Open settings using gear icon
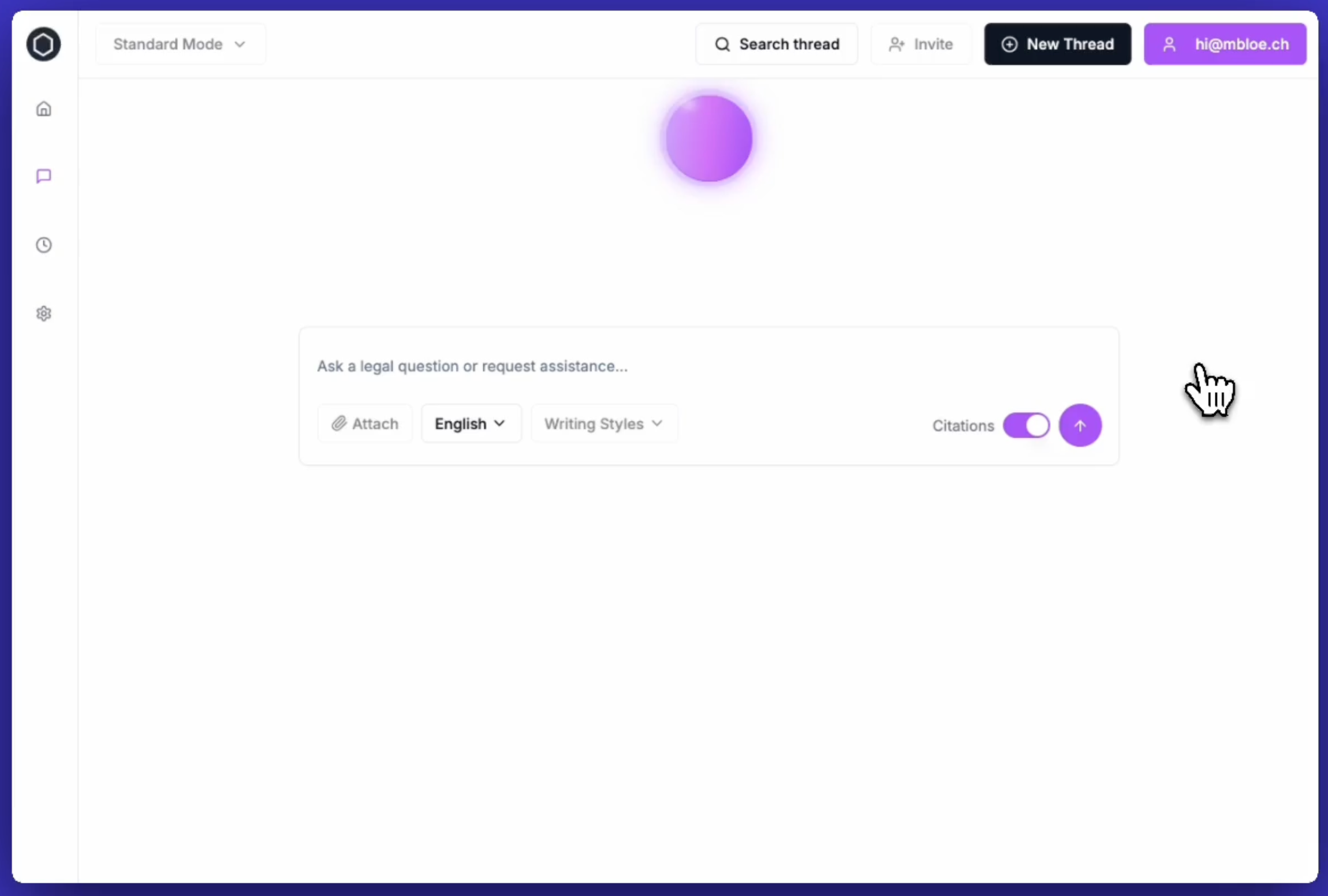 (43, 313)
